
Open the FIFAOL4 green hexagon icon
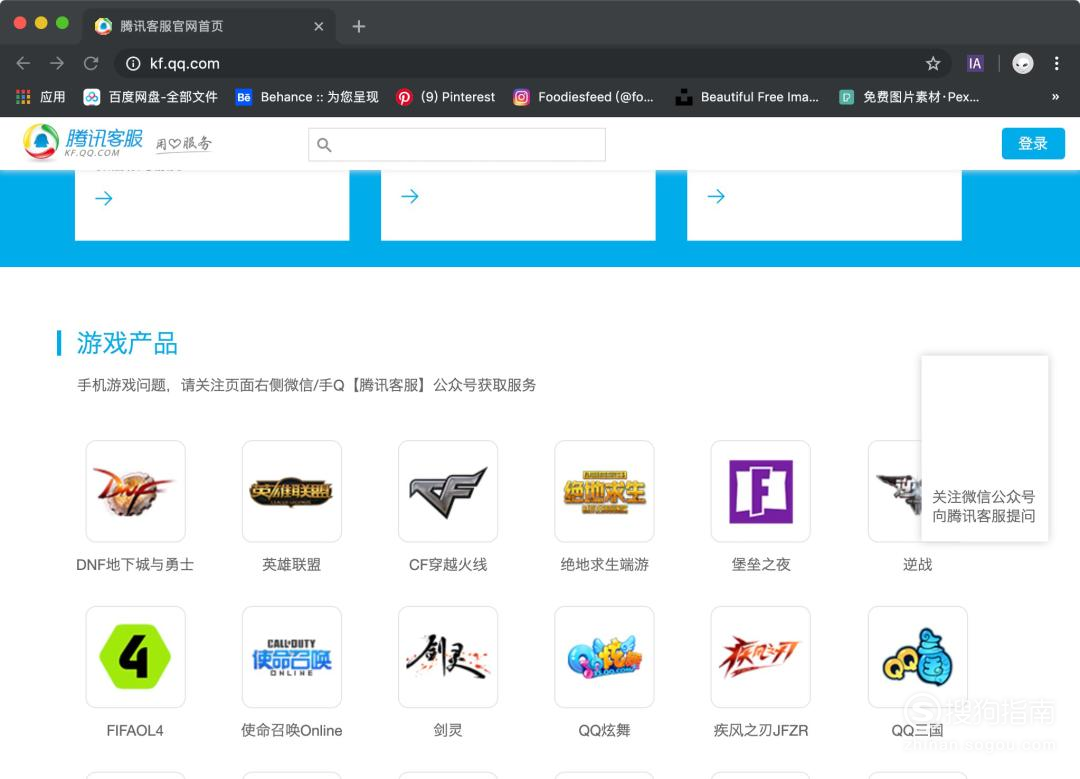coord(136,657)
